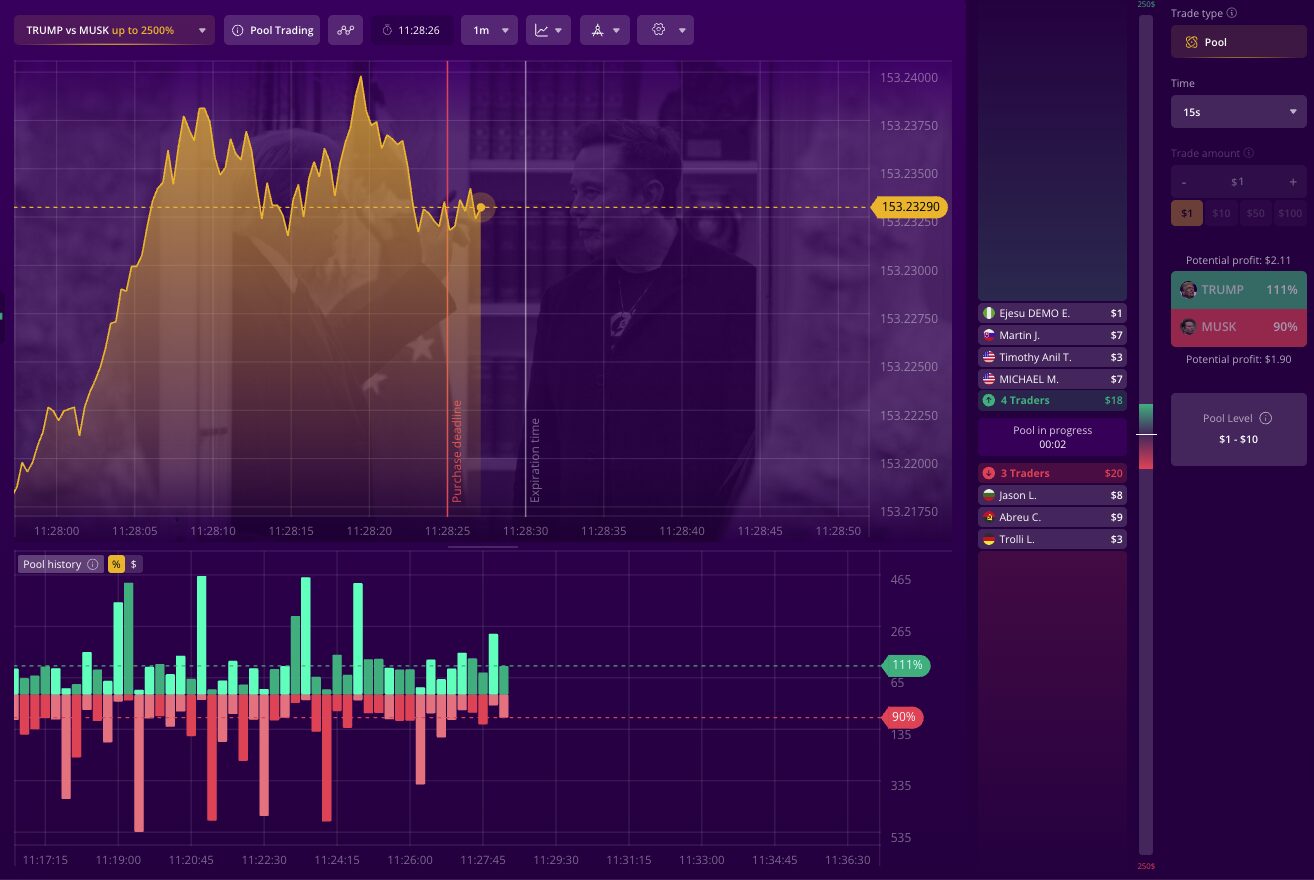Switch pool history to percent view
This screenshot has width=1314, height=880.
pyautogui.click(x=116, y=564)
